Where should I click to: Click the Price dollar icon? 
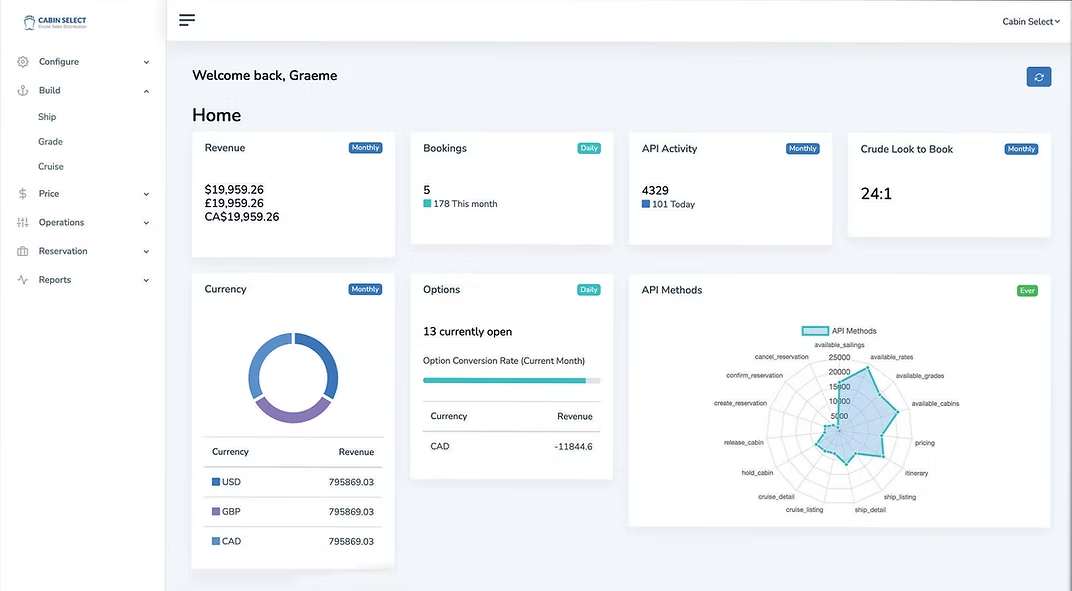coord(22,193)
